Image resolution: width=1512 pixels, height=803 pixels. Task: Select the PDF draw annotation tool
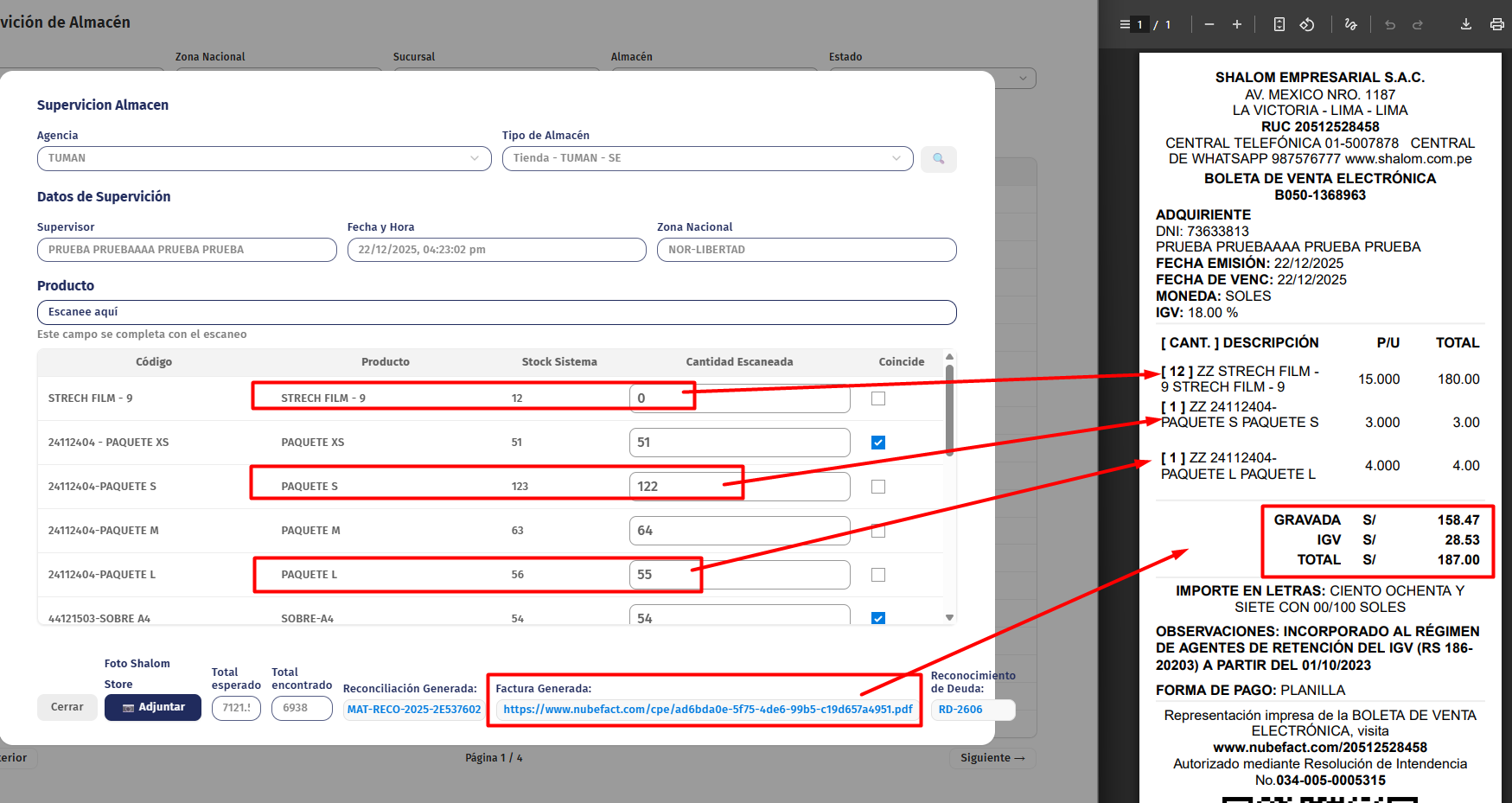point(1350,25)
